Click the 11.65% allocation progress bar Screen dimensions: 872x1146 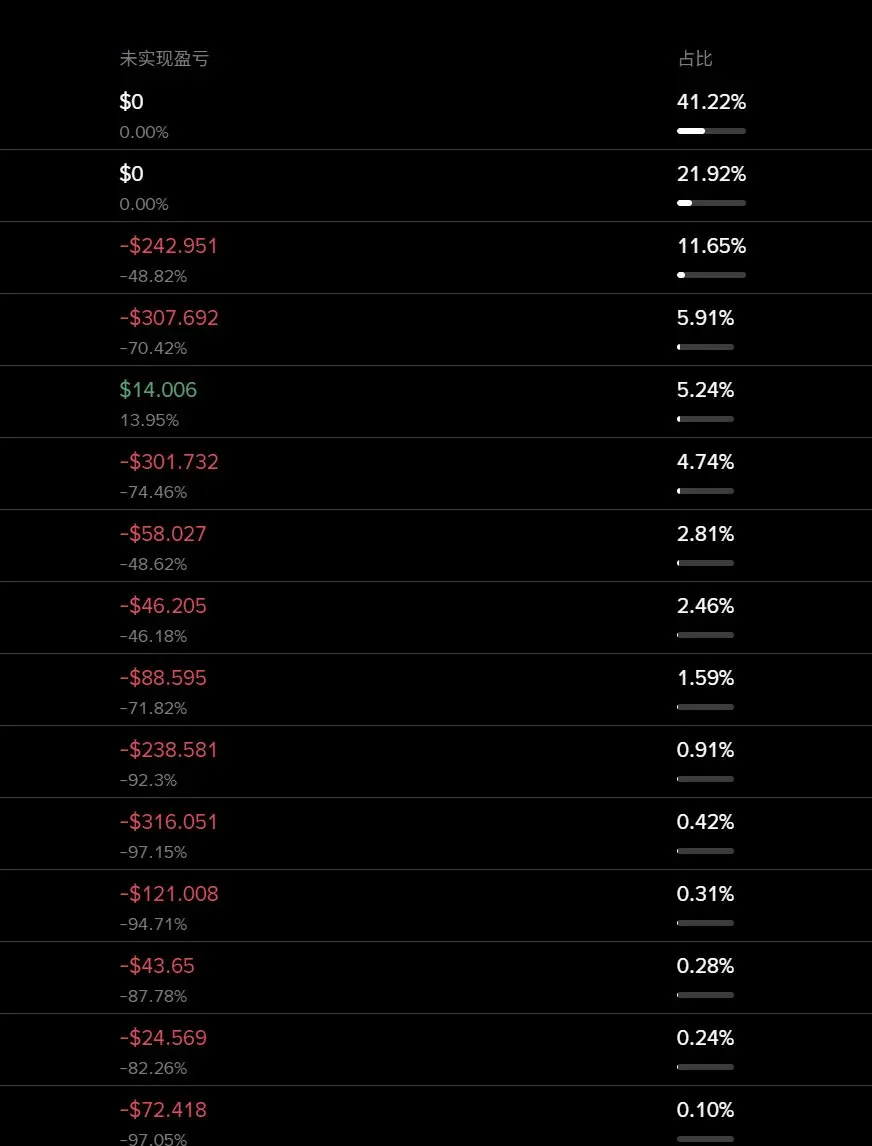click(x=711, y=275)
